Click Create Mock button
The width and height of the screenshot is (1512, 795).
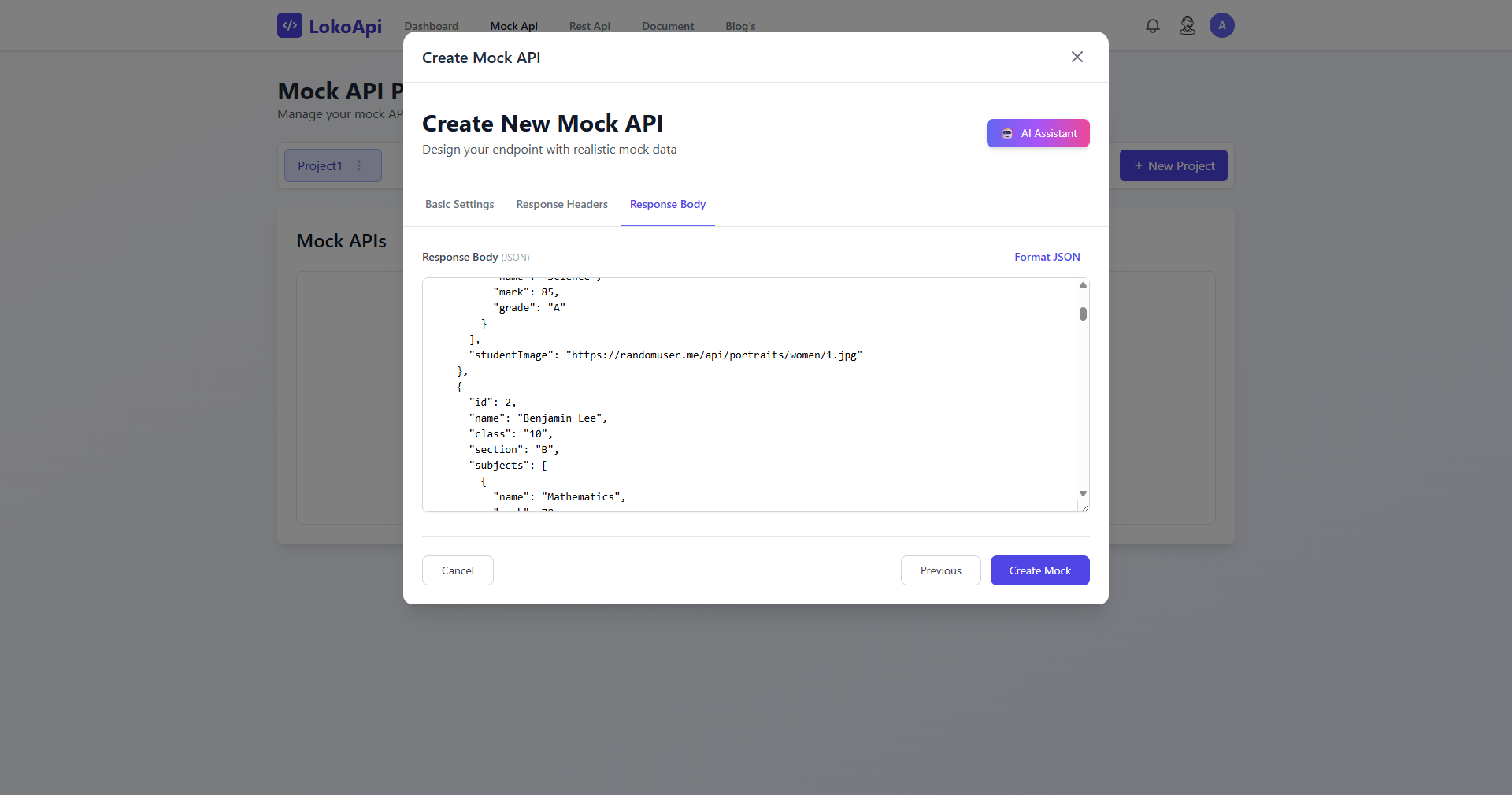coord(1040,570)
